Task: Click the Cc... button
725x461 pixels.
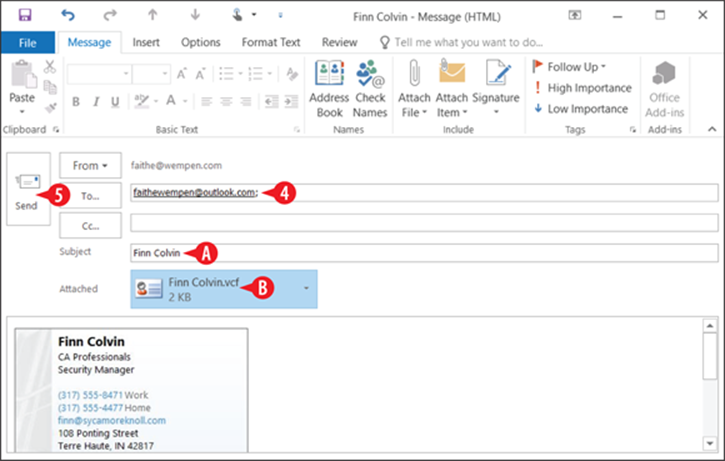Action: pos(90,226)
